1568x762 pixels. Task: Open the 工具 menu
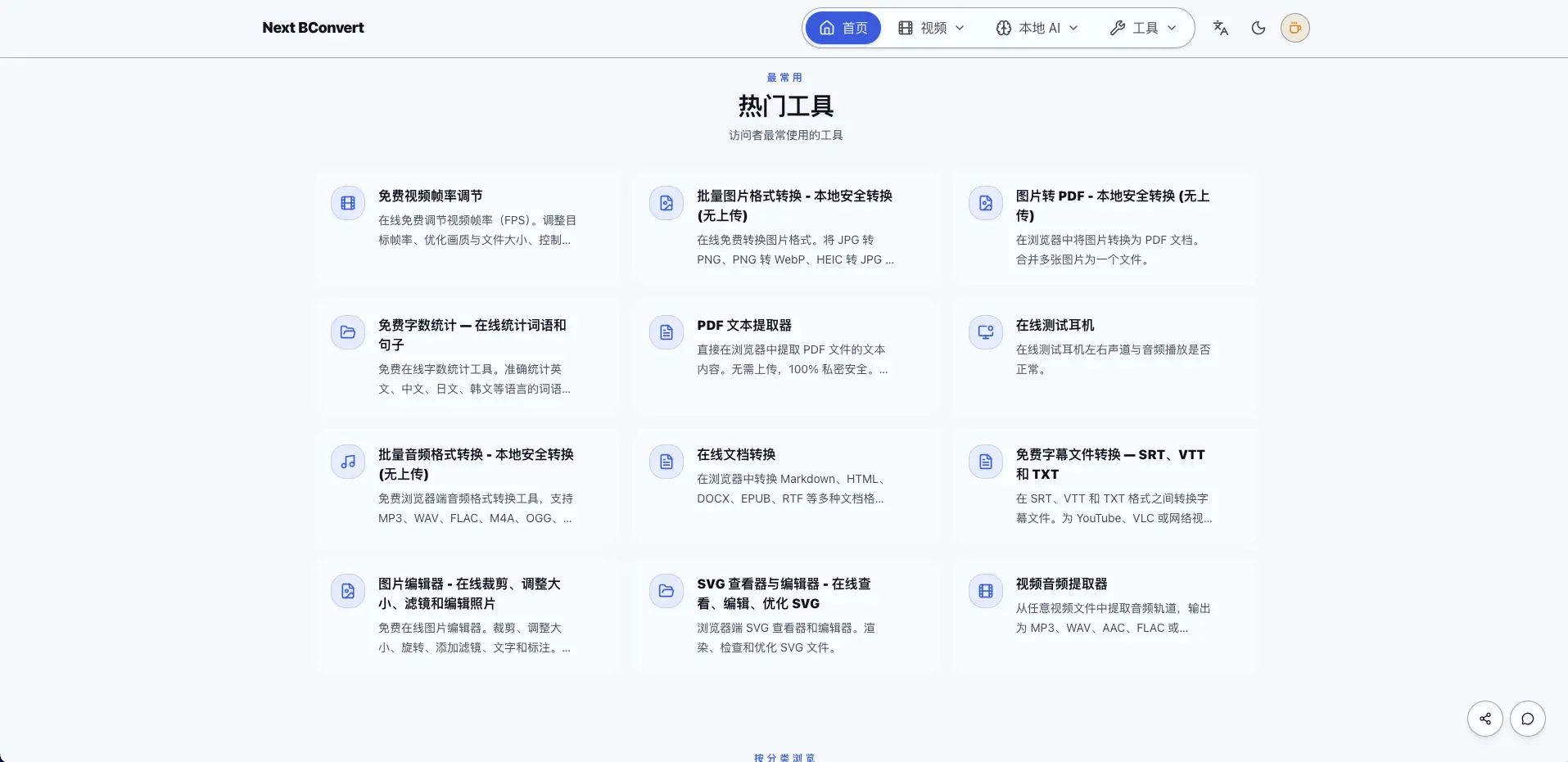1143,28
